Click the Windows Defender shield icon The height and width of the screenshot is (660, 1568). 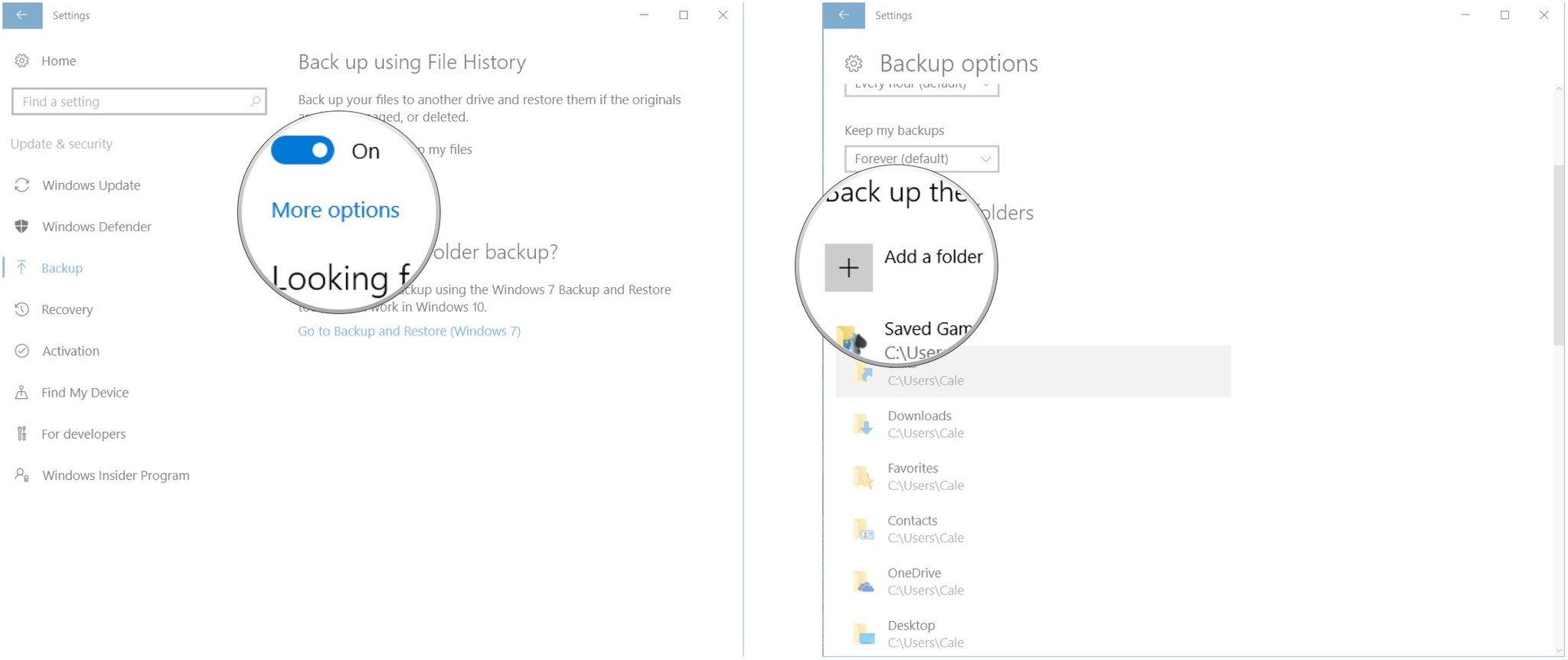pyautogui.click(x=22, y=227)
